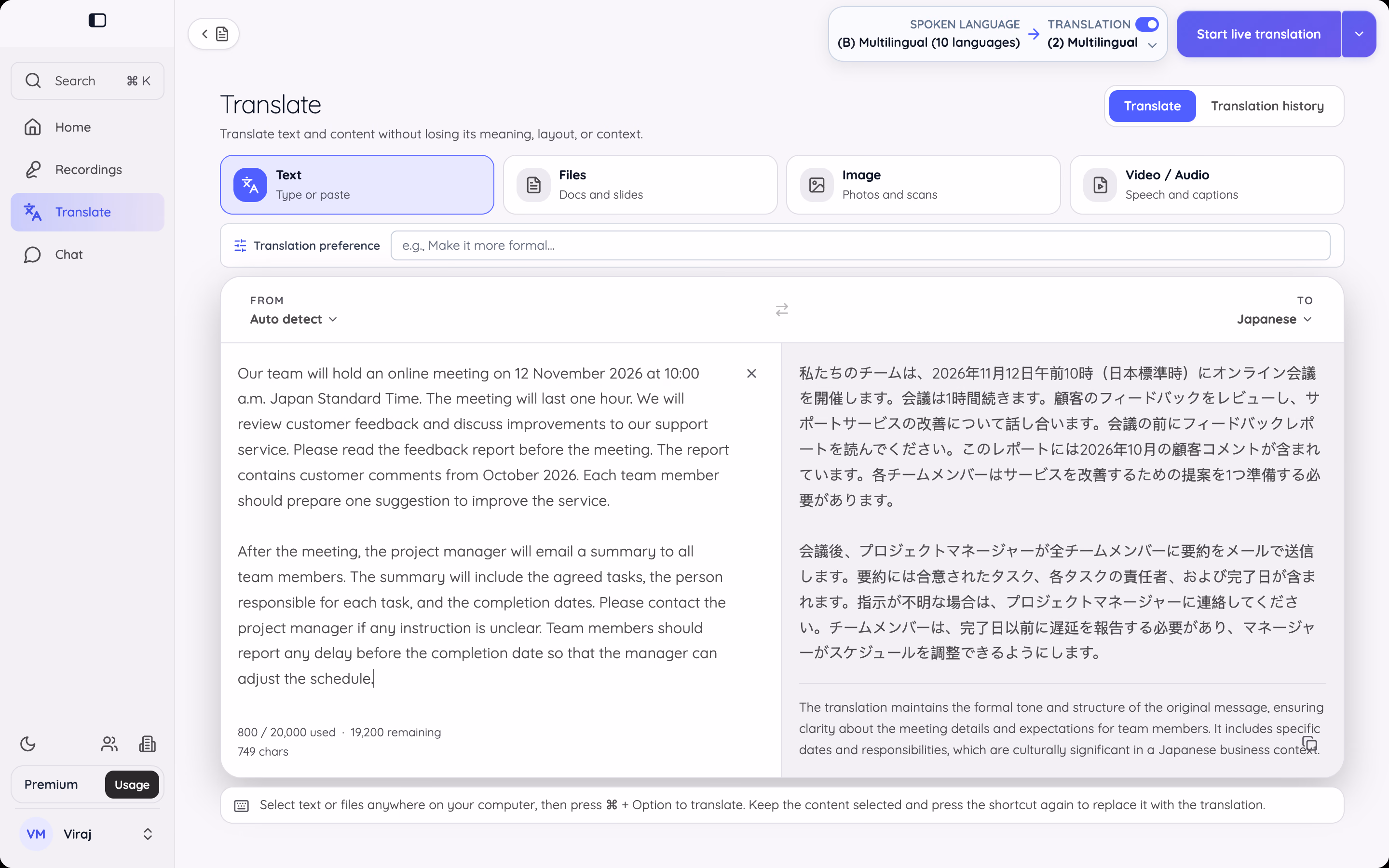This screenshot has height=868, width=1389.
Task: Open Recordings in the sidebar
Action: click(88, 169)
